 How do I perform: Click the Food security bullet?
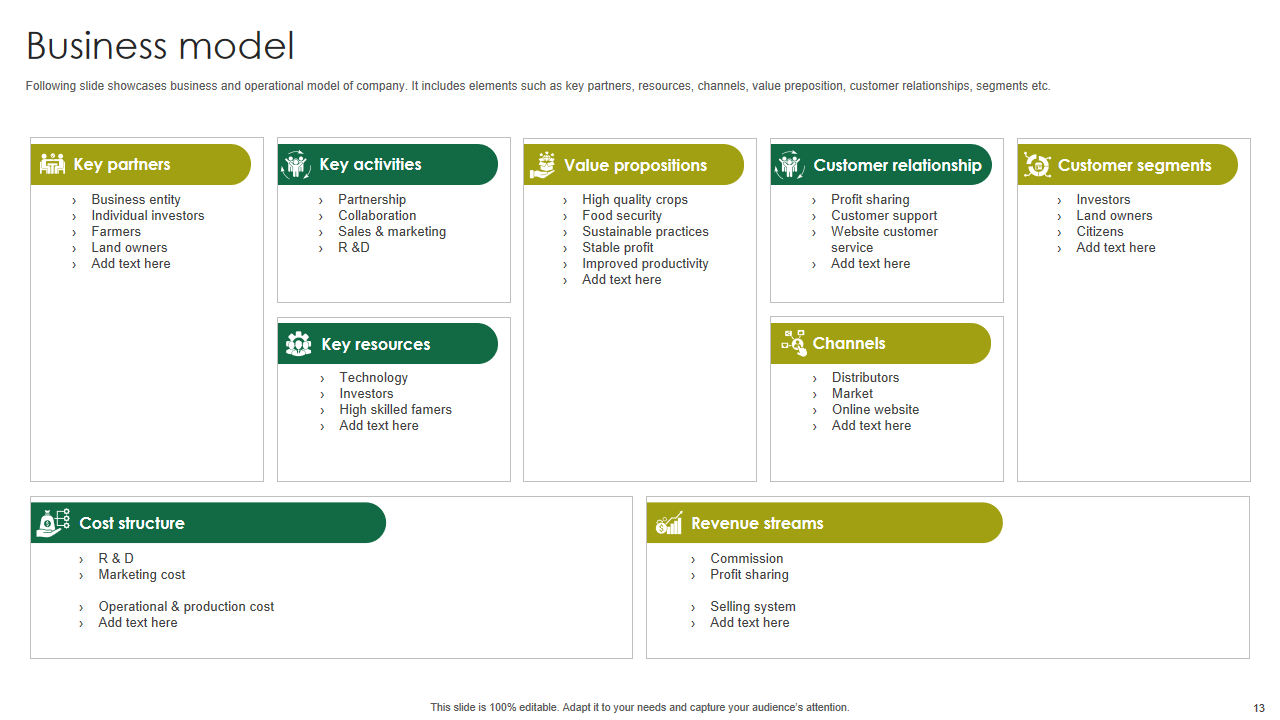tap(622, 216)
